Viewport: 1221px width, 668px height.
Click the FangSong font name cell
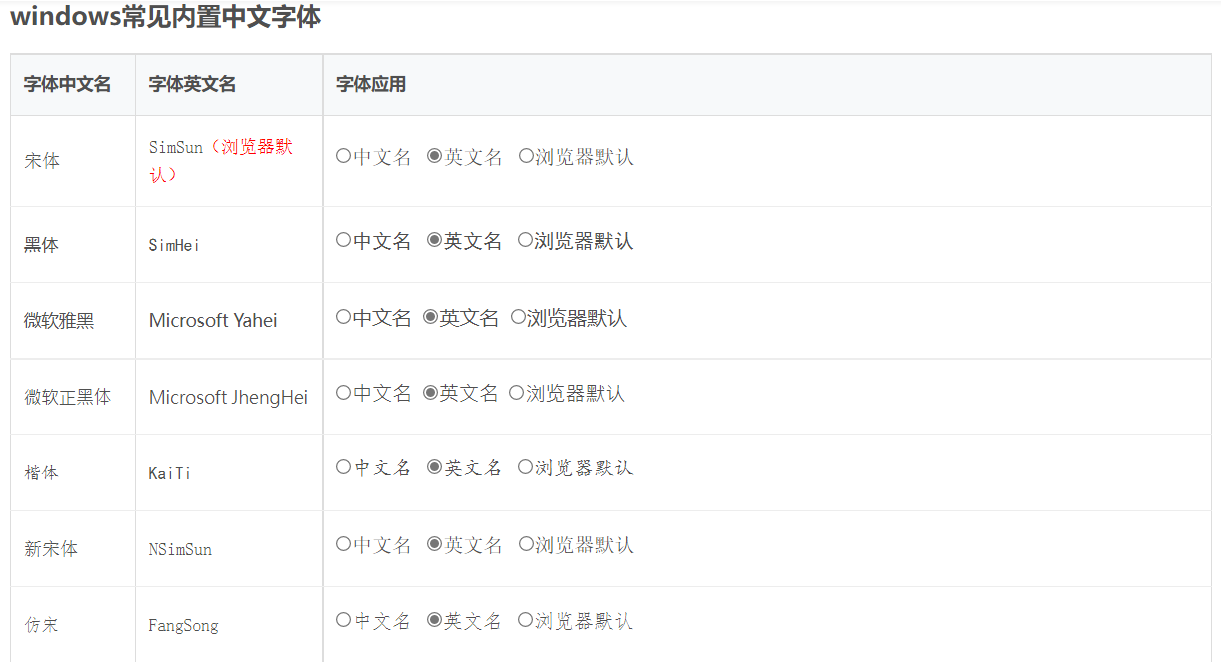click(183, 626)
